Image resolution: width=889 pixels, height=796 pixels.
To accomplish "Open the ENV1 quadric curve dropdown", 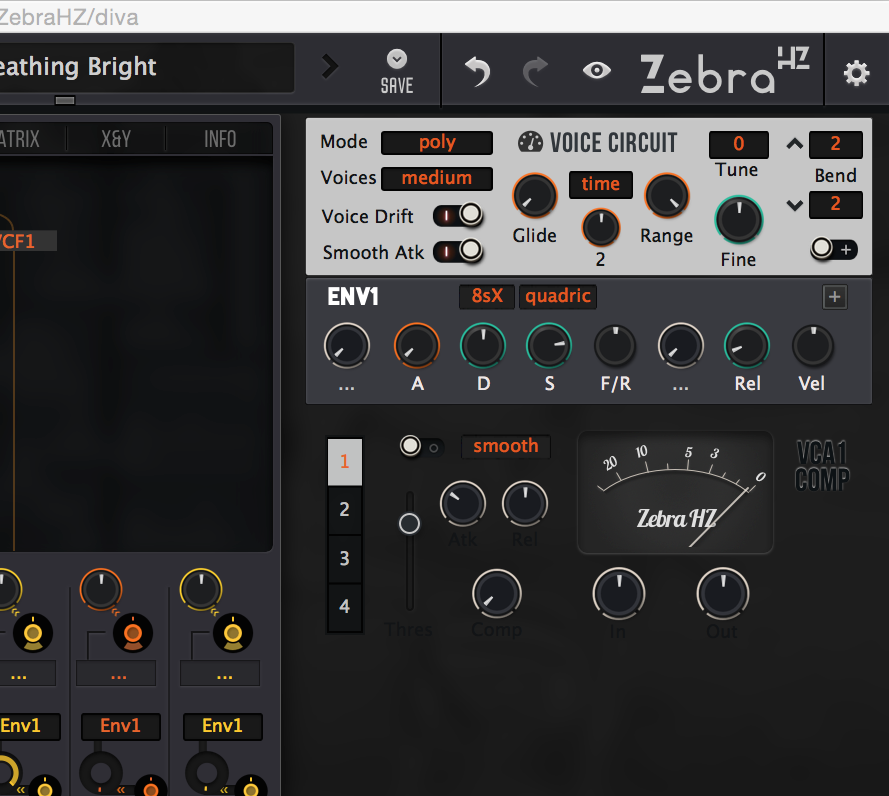I will (x=558, y=297).
